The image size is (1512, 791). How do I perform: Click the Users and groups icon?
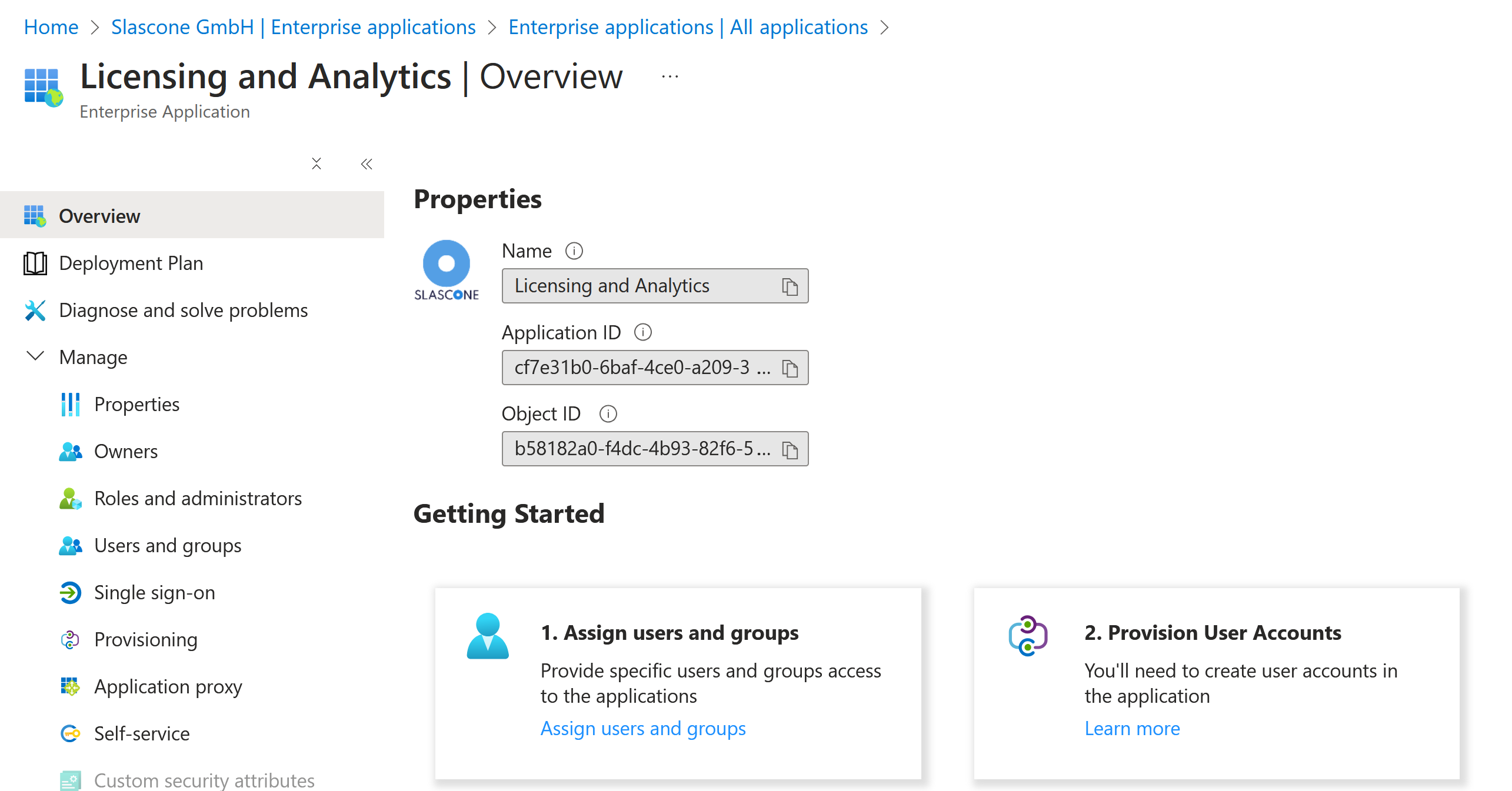[x=70, y=545]
